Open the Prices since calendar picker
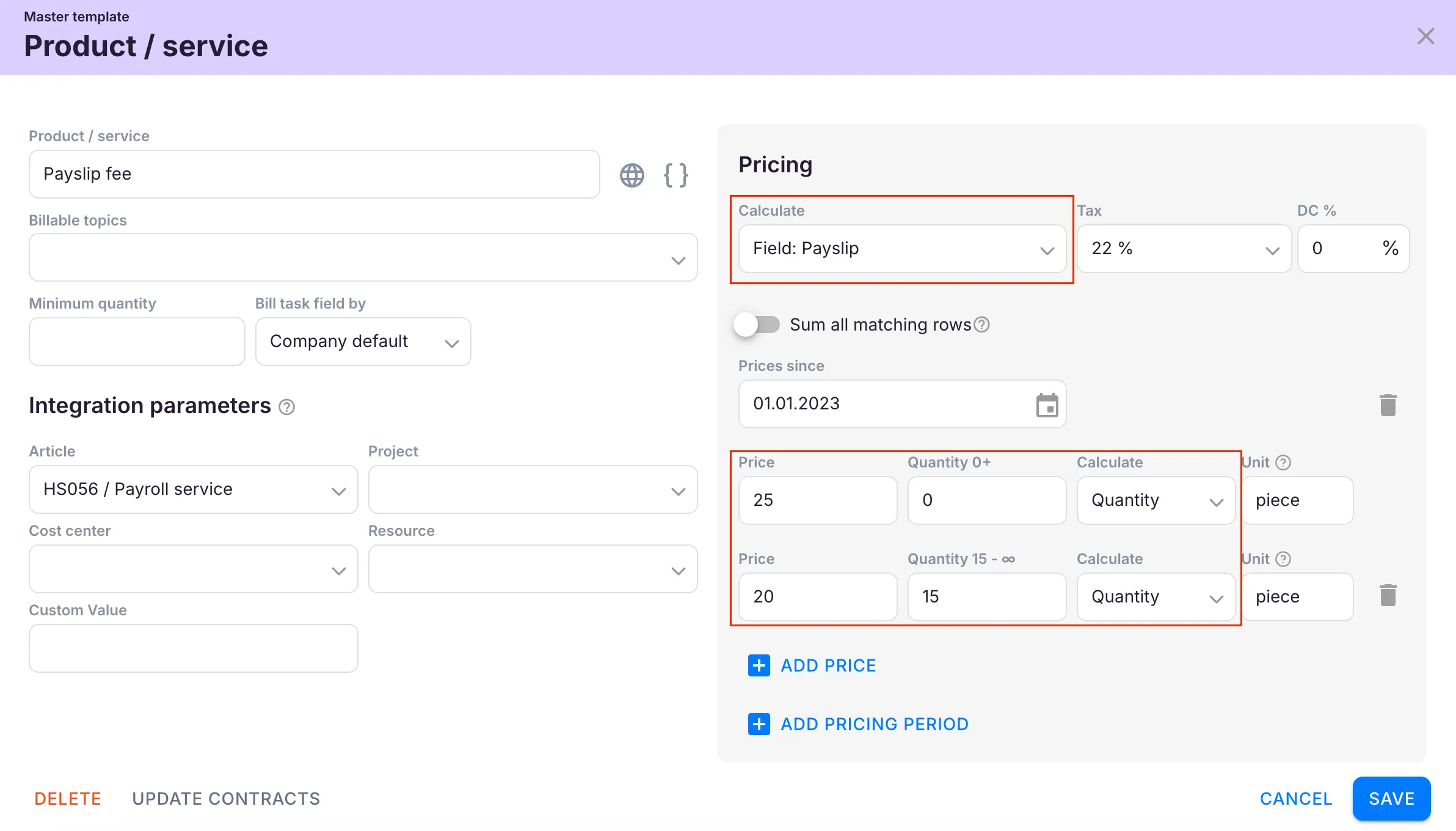 (1047, 405)
